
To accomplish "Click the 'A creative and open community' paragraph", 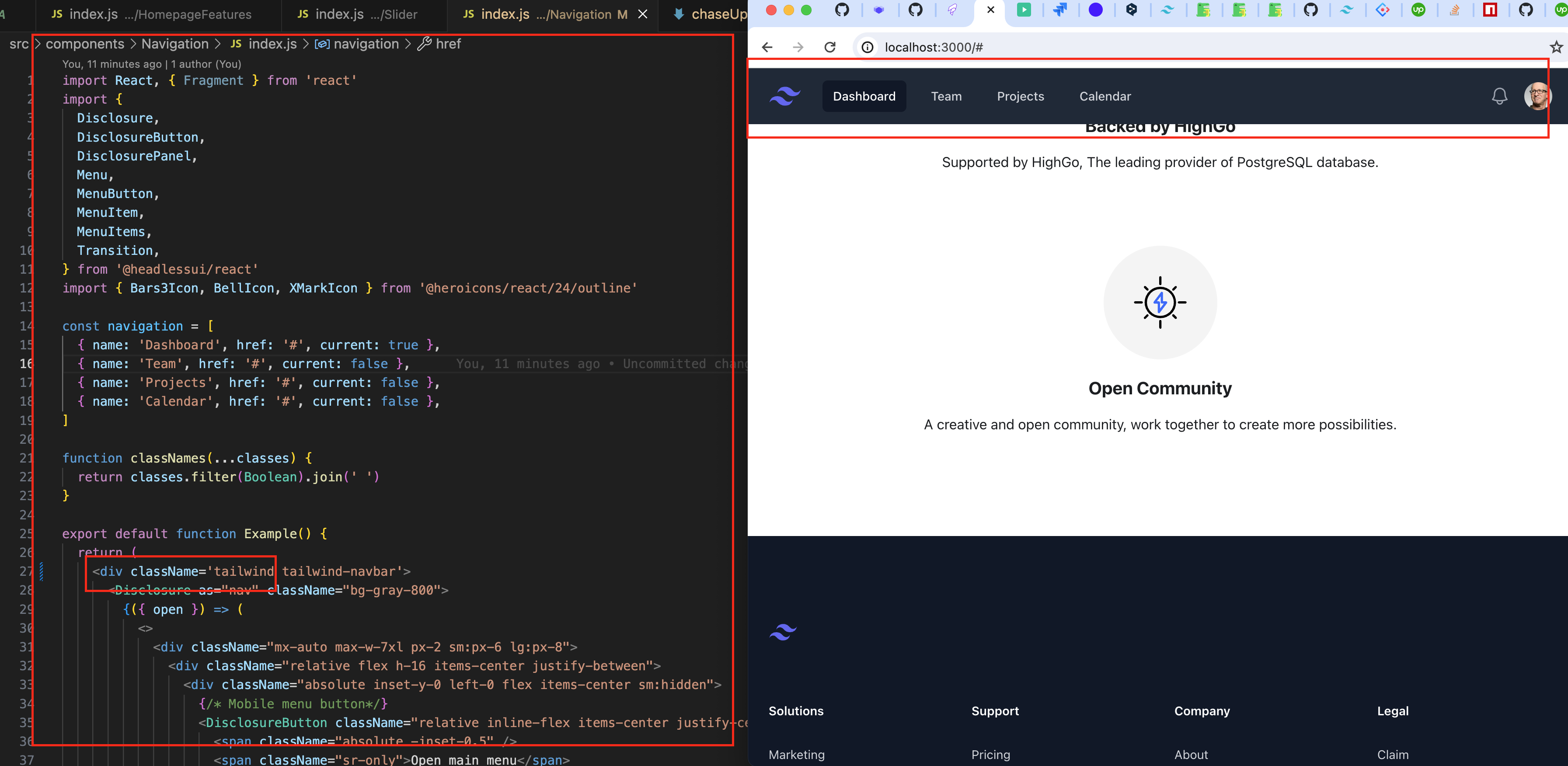I will click(x=1160, y=425).
